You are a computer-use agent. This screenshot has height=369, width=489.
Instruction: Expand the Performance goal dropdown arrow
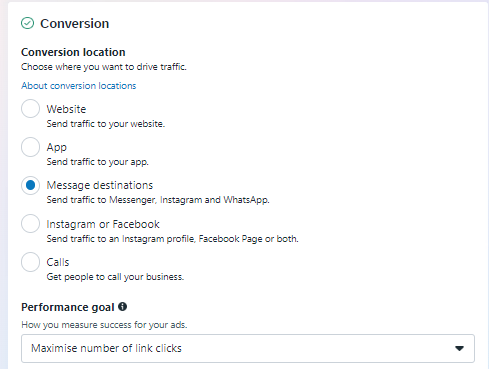(459, 348)
